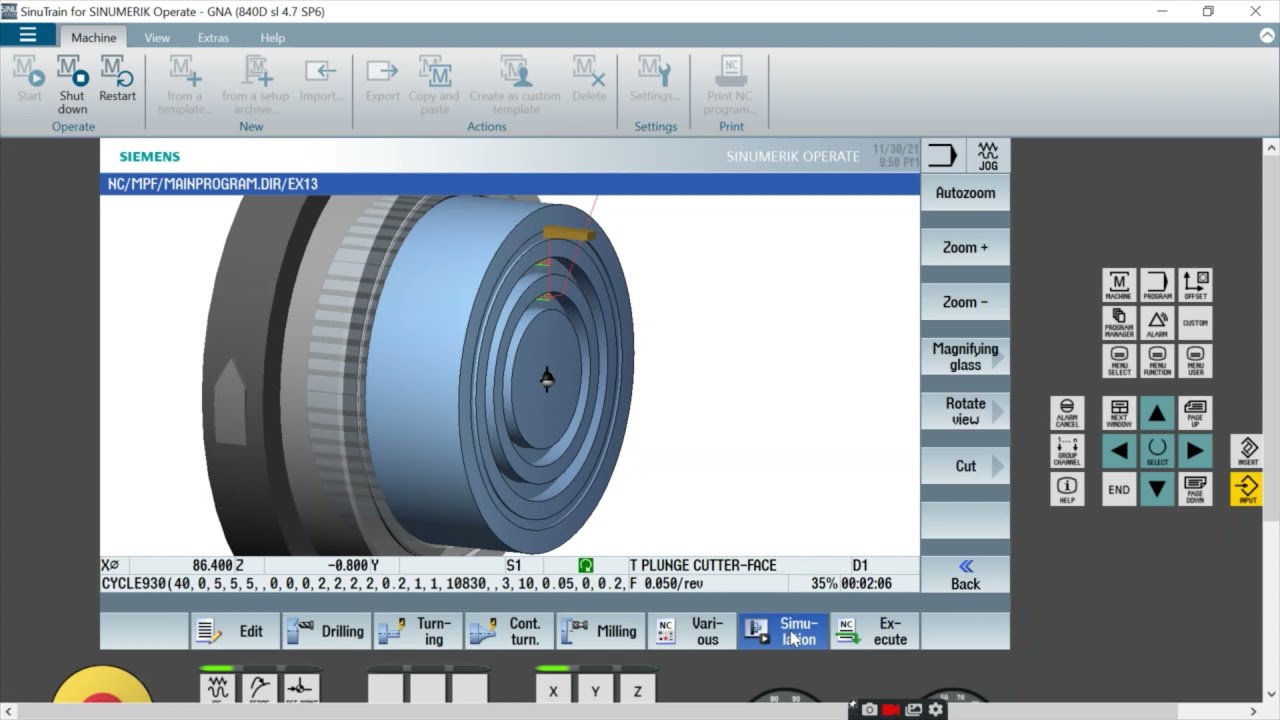Viewport: 1280px width, 720px height.
Task: Click the HELP info key
Action: pyautogui.click(x=1067, y=489)
